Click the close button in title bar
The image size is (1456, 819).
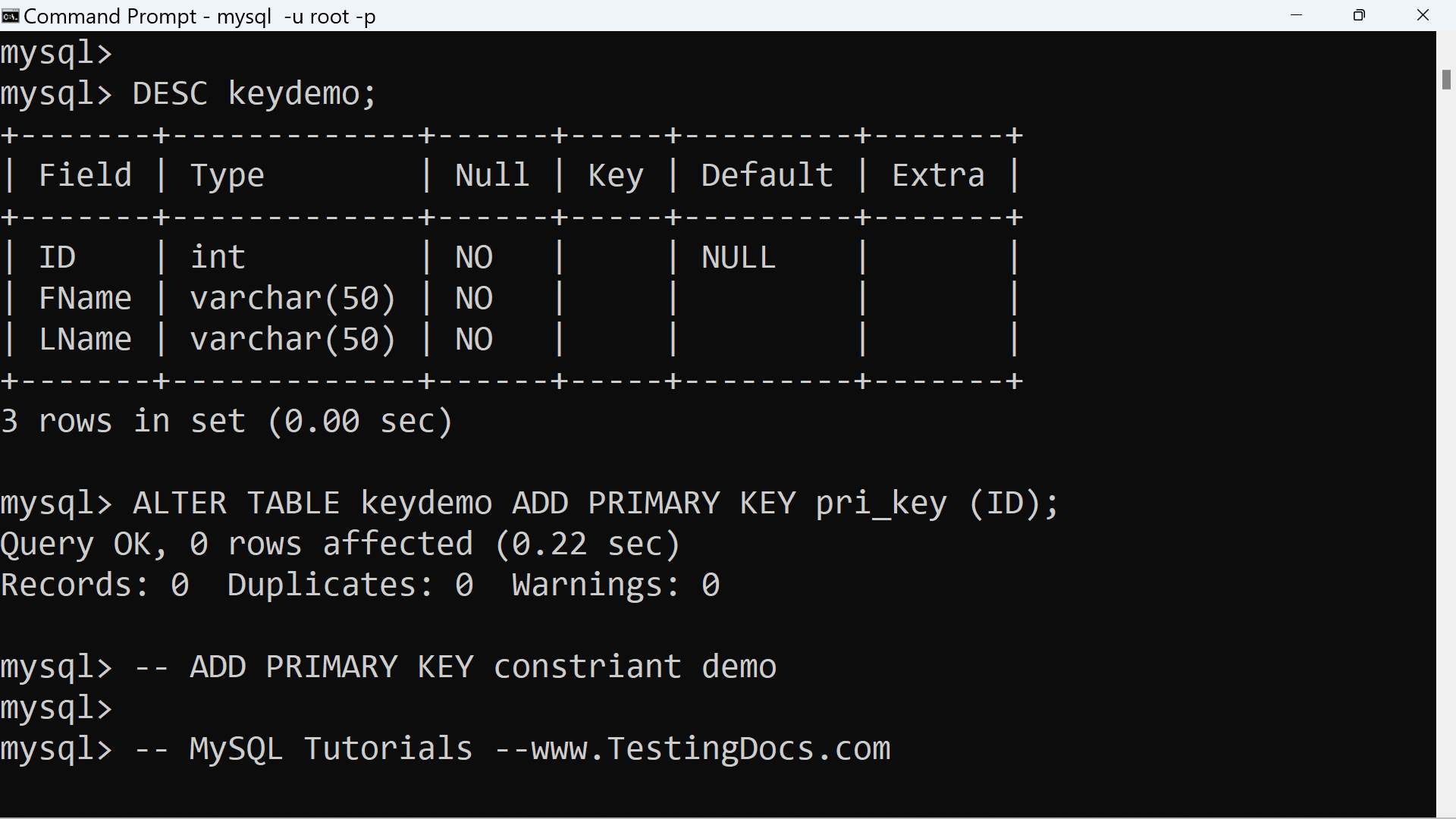click(1423, 15)
